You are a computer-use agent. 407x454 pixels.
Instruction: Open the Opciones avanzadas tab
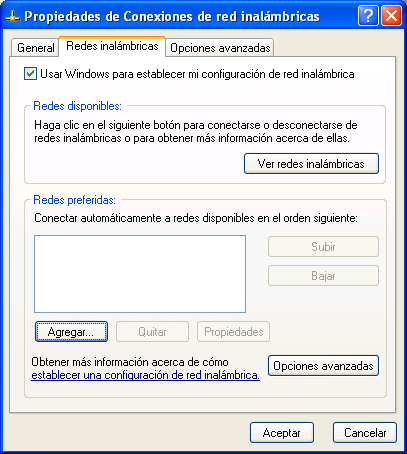click(220, 48)
